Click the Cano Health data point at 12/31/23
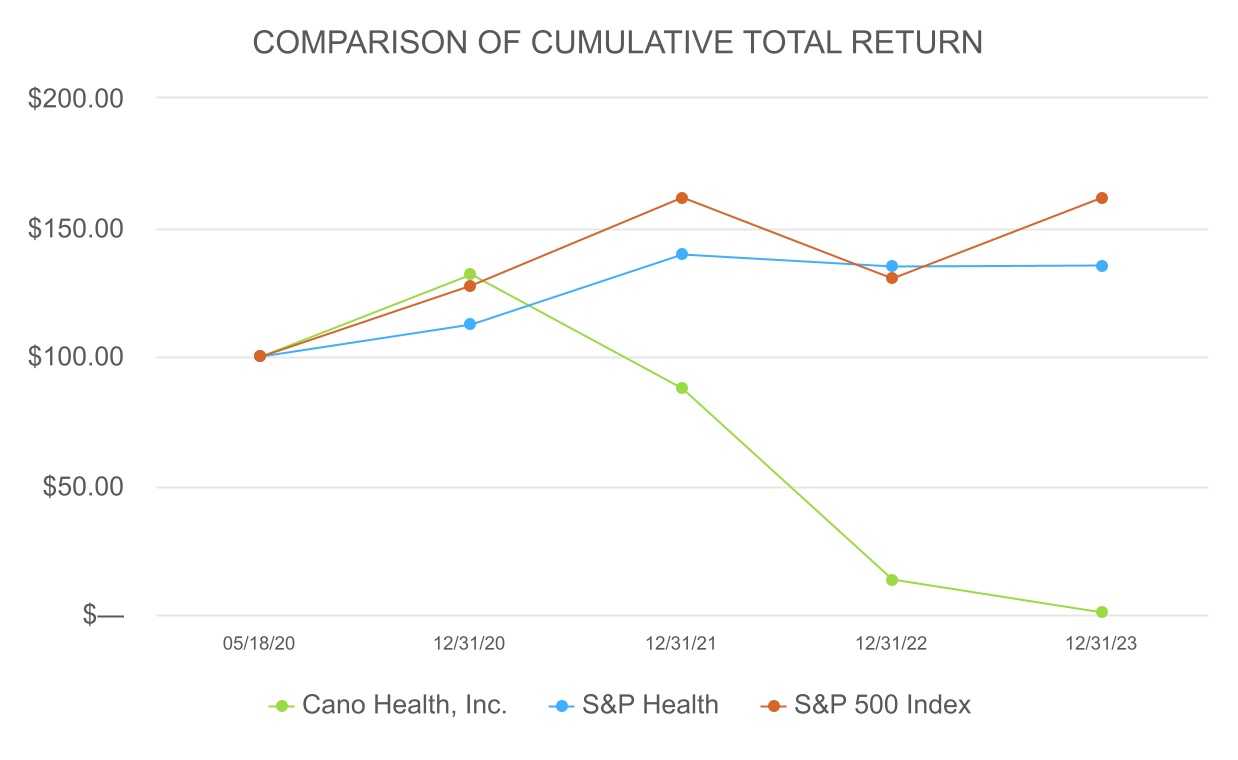Image resolution: width=1238 pixels, height=760 pixels. click(1102, 612)
